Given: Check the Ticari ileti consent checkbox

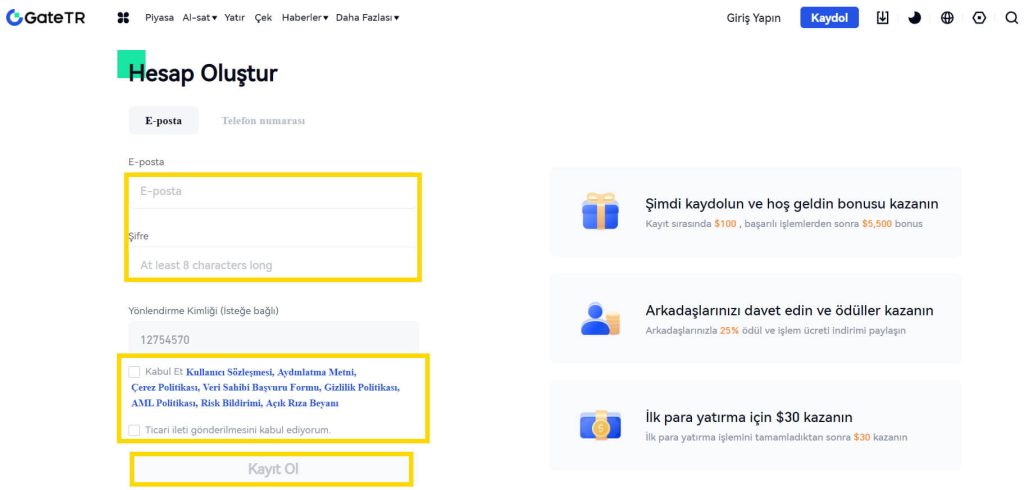Looking at the screenshot, I should [x=134, y=430].
